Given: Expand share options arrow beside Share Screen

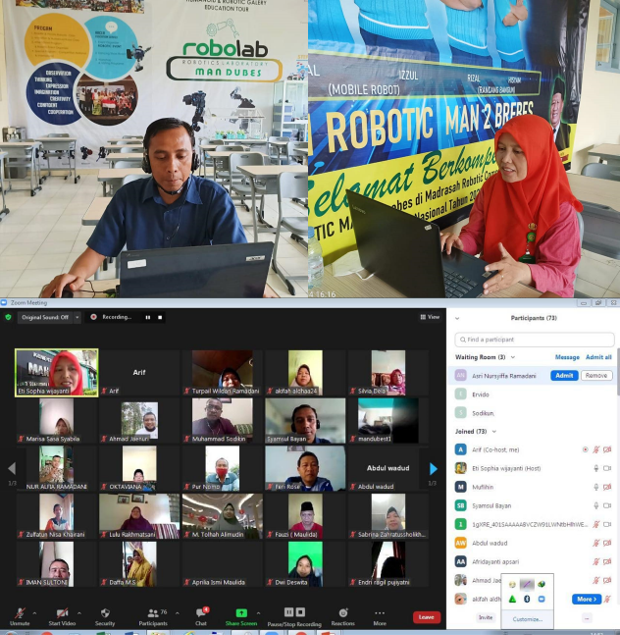Looking at the screenshot, I should [x=258, y=613].
